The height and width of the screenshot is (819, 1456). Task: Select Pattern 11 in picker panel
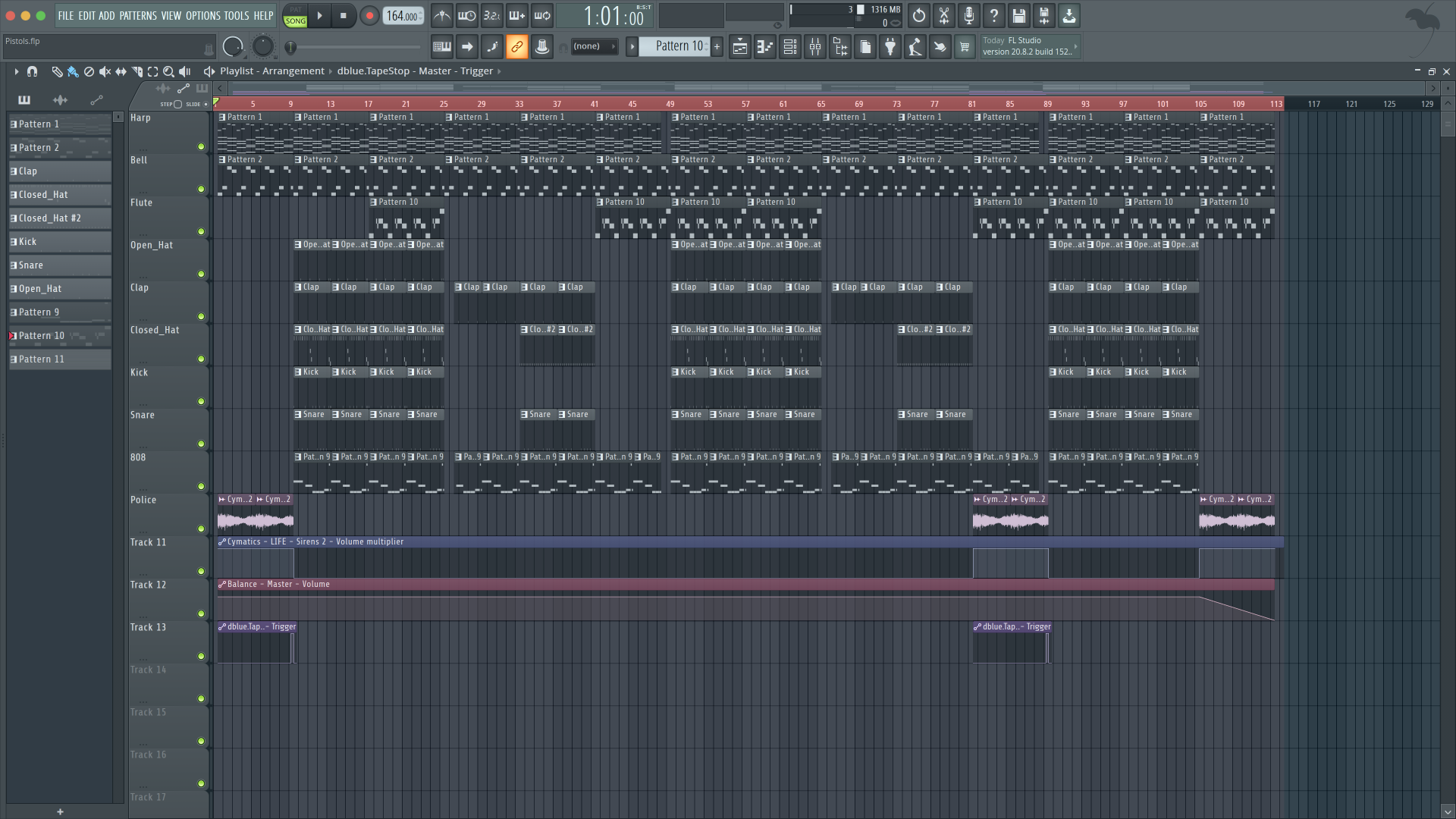pos(60,359)
